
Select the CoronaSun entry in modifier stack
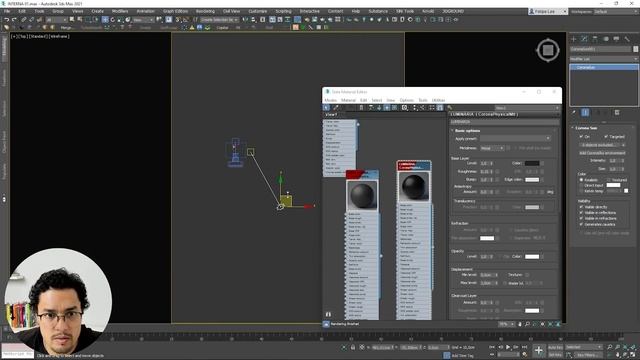[x=604, y=67]
